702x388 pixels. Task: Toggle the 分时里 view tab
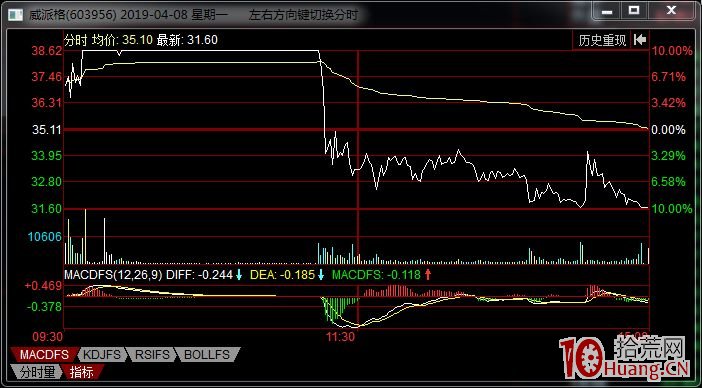(x=37, y=371)
